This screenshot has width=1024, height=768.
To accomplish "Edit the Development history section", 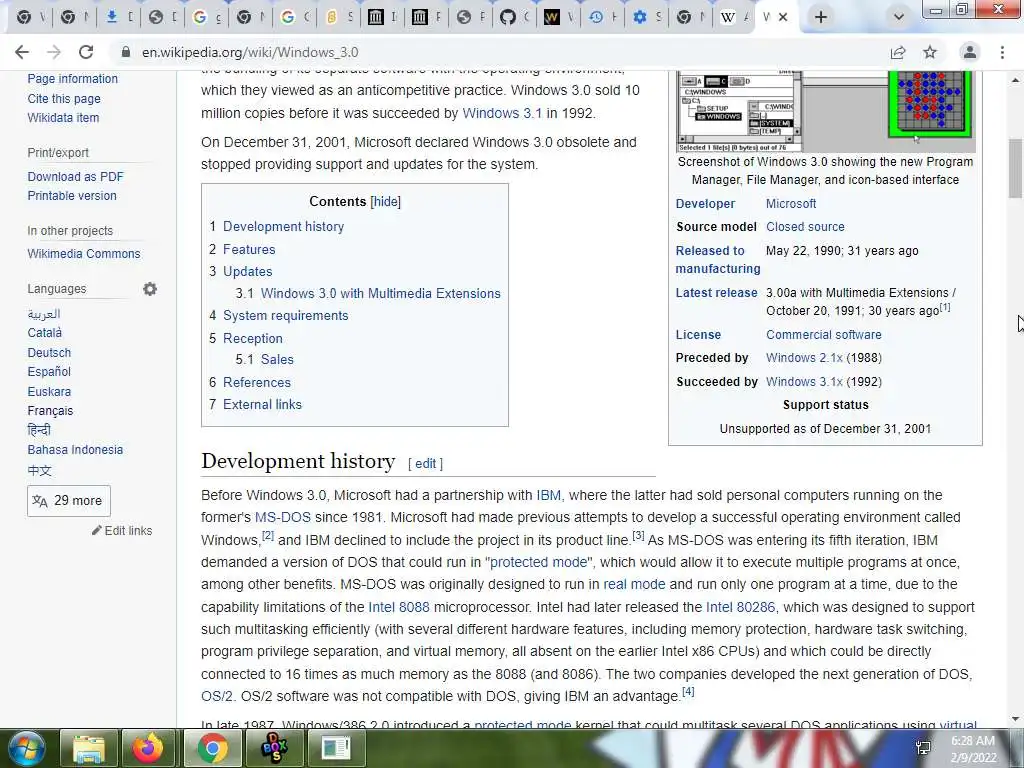I will (x=425, y=464).
